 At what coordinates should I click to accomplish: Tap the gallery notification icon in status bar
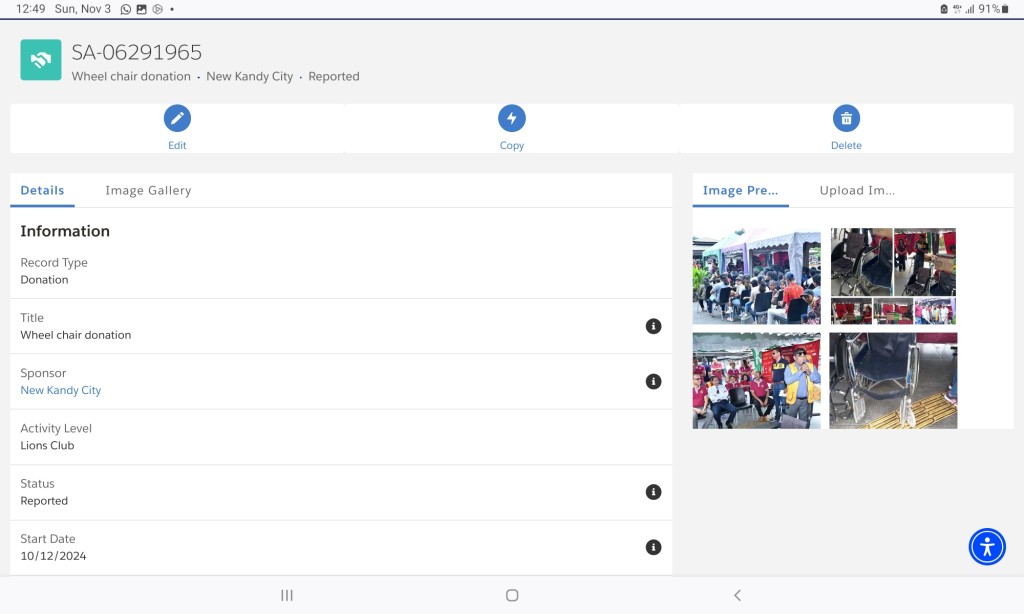click(x=141, y=9)
